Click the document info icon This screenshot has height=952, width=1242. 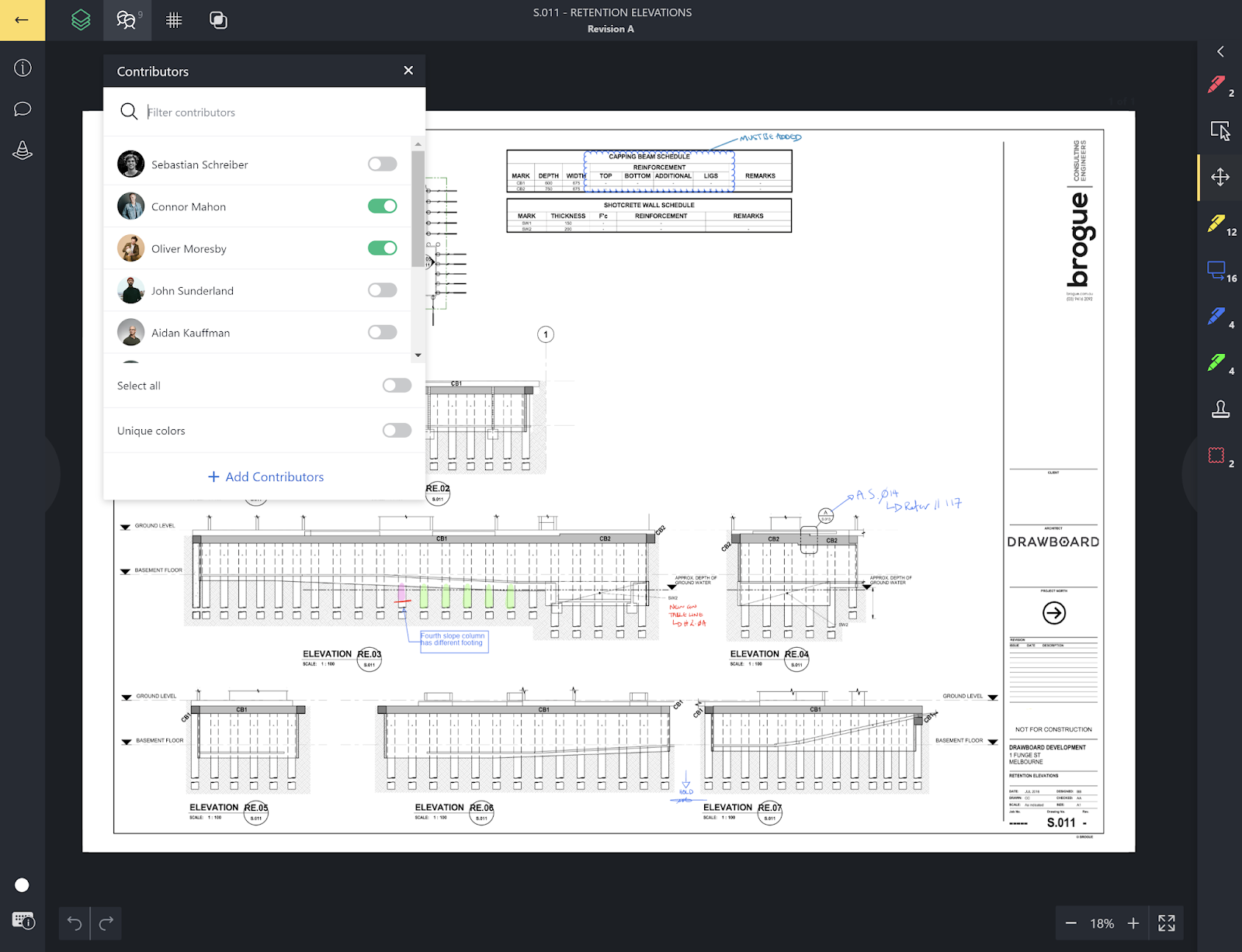pyautogui.click(x=23, y=68)
